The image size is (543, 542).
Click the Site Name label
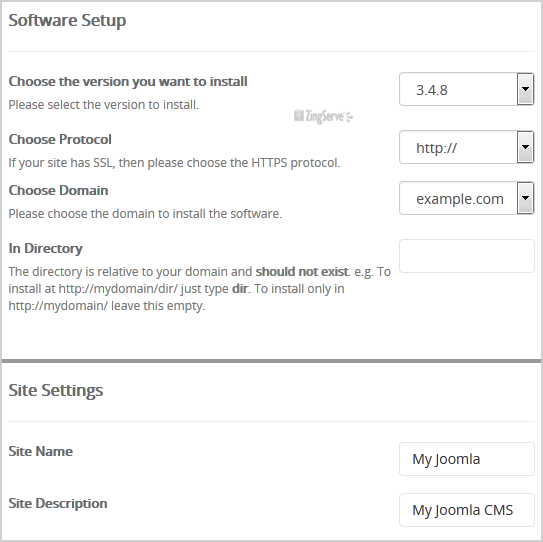(41, 451)
